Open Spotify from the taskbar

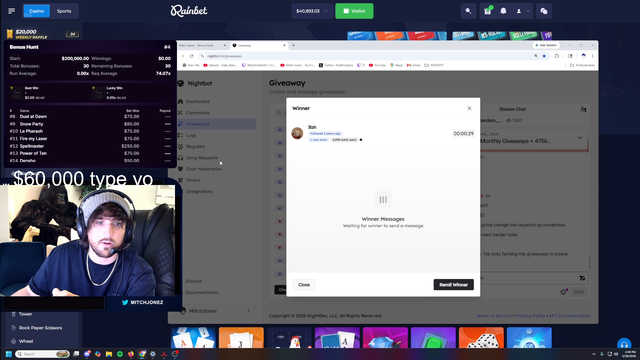pyautogui.click(x=120, y=354)
